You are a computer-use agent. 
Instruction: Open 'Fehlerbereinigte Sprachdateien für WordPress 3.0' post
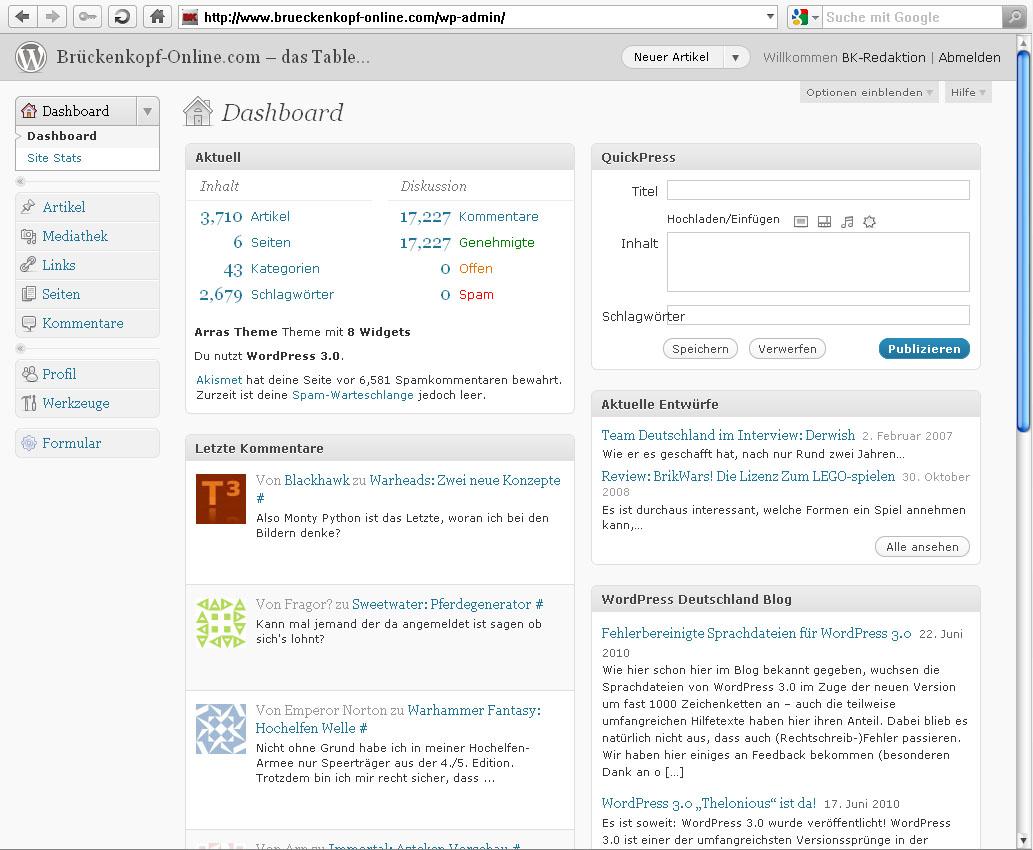(756, 633)
